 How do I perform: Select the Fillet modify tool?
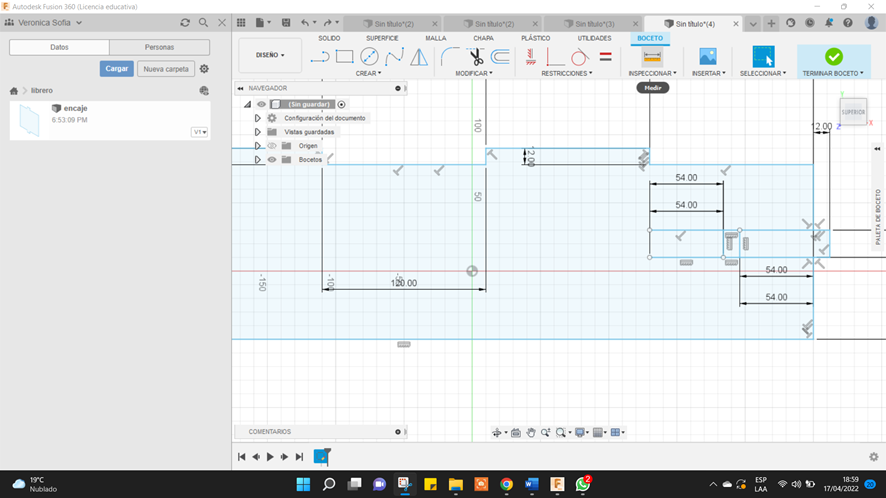450,57
